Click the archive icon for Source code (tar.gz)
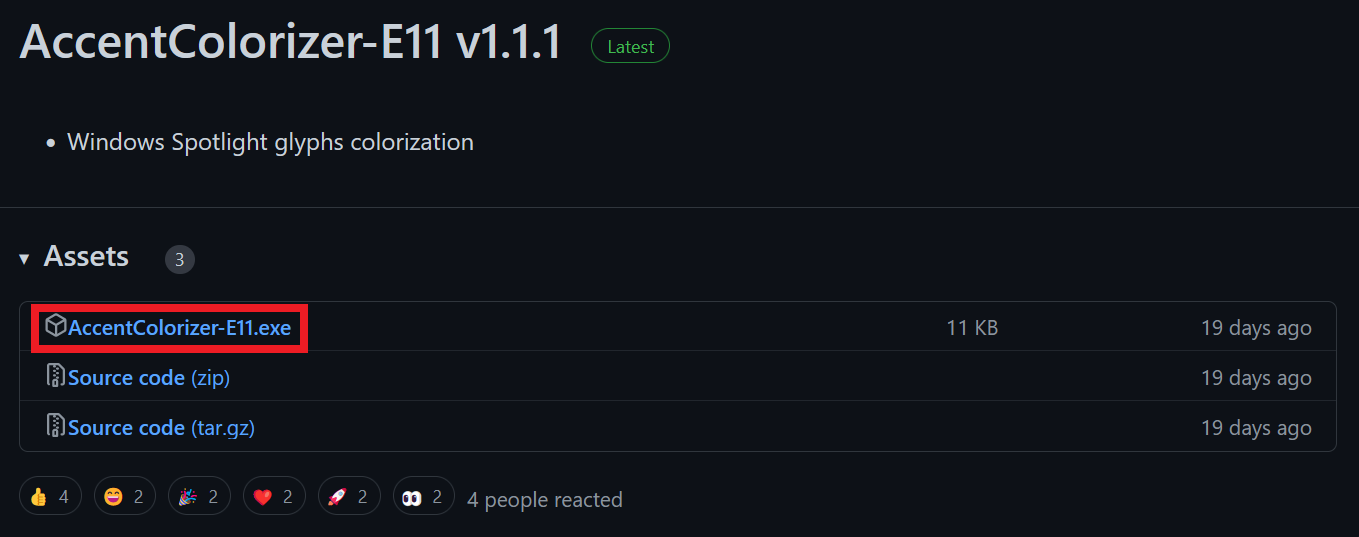Screen dimensions: 1359x537 (56, 427)
